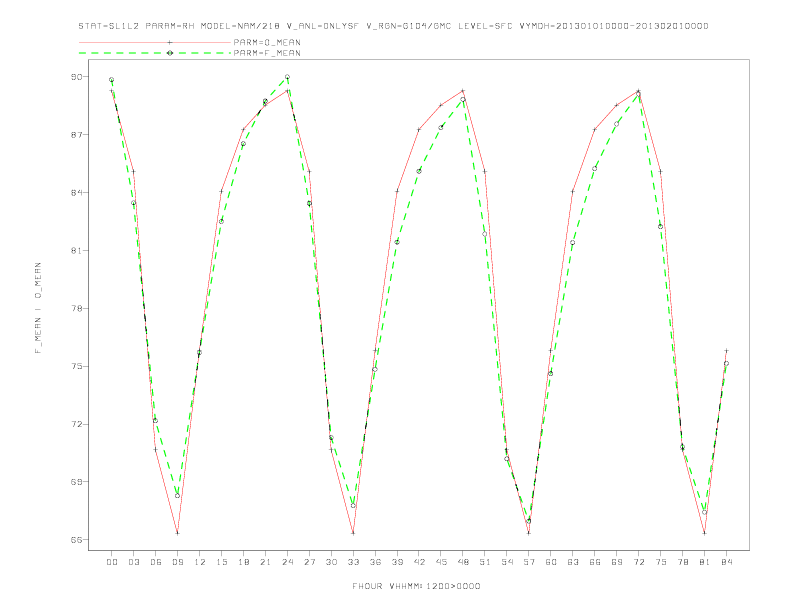This screenshot has height=612, width=792.
Task: Click the PARM=O_MEAN legend label
Action: [267, 42]
